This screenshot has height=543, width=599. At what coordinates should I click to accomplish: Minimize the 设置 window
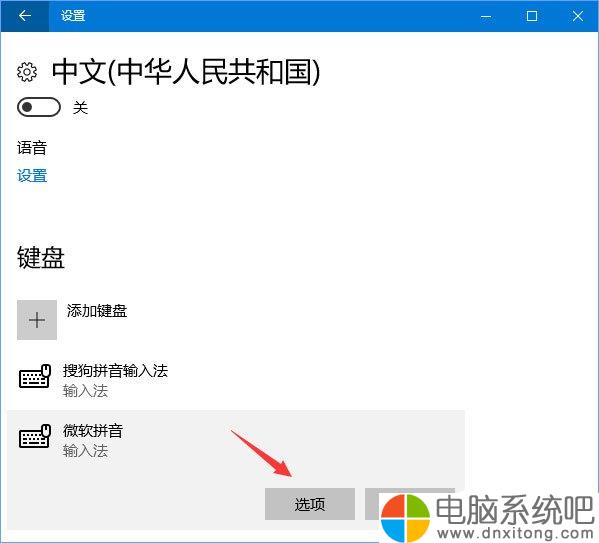(486, 16)
